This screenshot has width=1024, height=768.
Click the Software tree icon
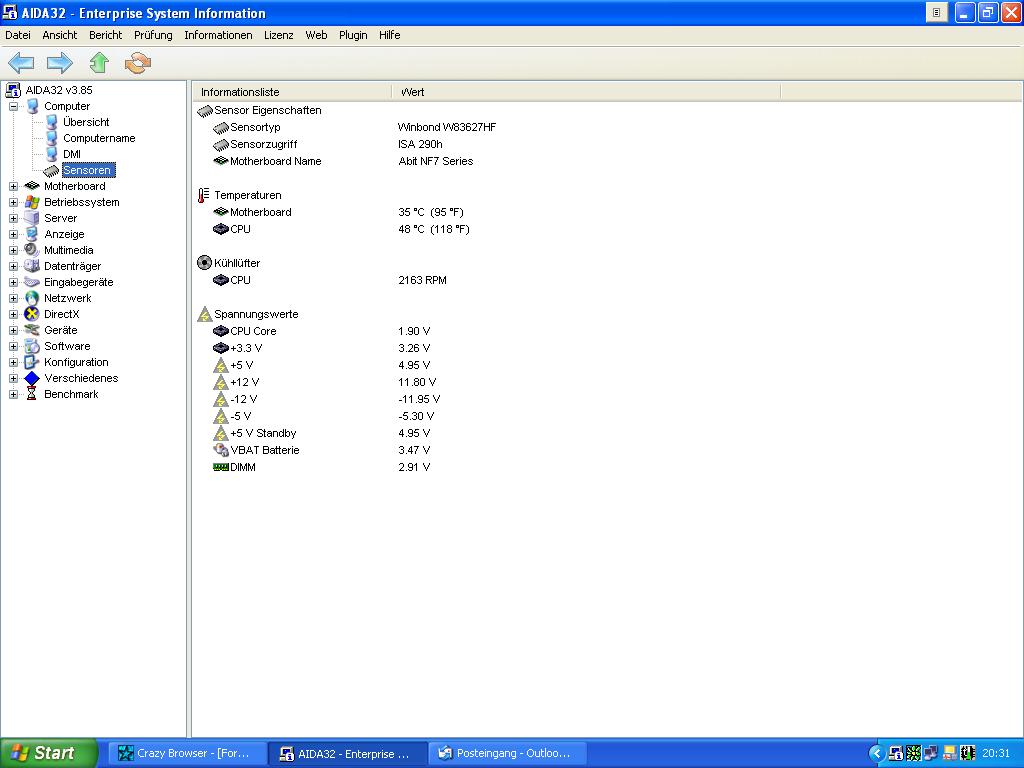click(31, 346)
